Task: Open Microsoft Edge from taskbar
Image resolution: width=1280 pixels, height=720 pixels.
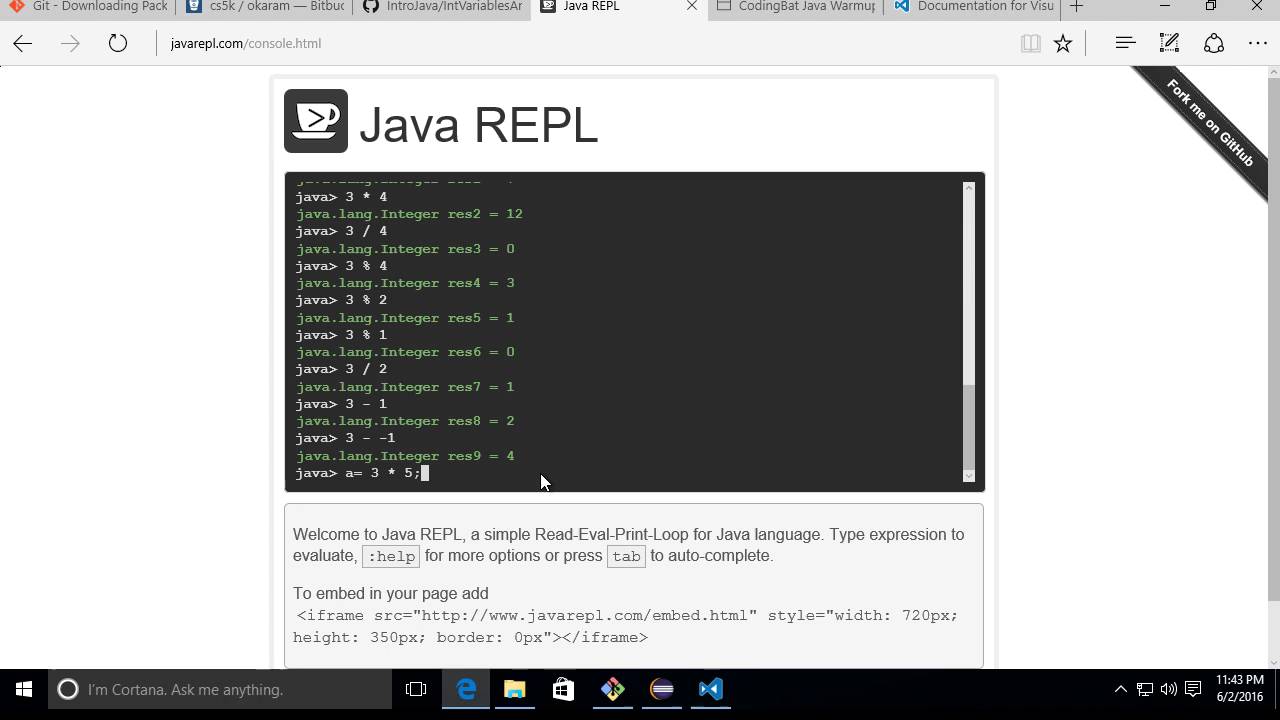Action: [466, 689]
